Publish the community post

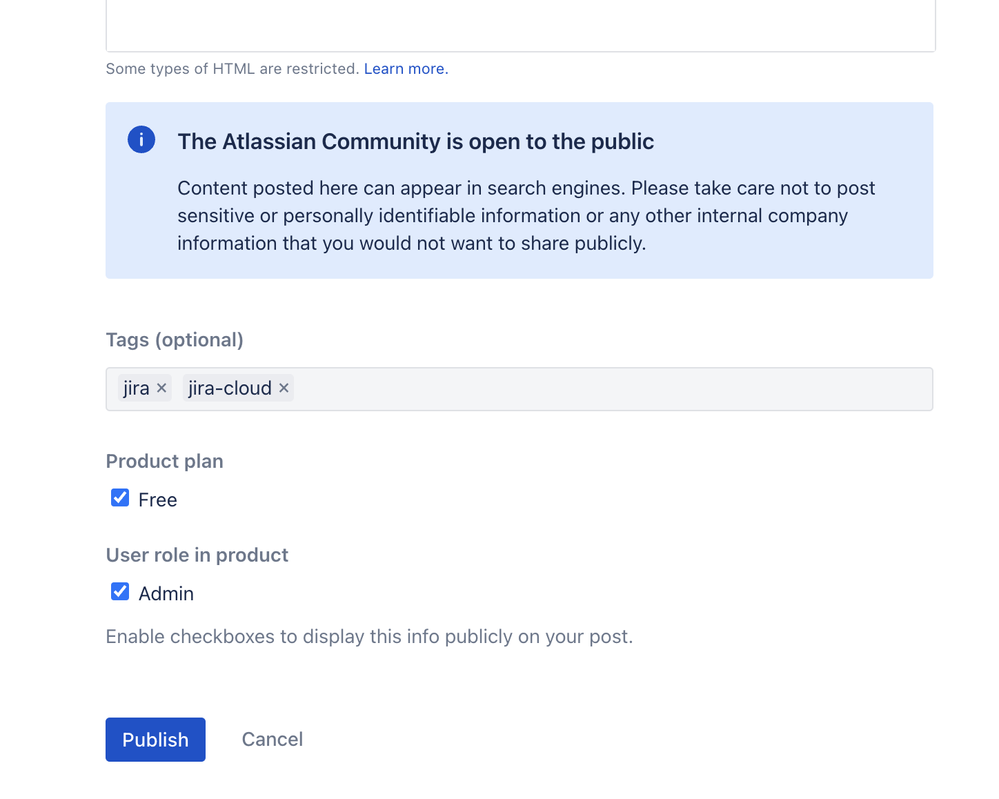click(x=155, y=739)
